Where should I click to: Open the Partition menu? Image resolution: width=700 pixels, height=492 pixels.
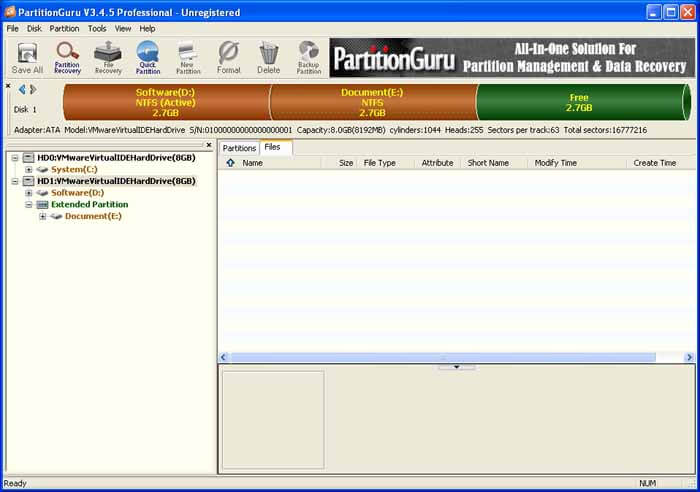(64, 29)
